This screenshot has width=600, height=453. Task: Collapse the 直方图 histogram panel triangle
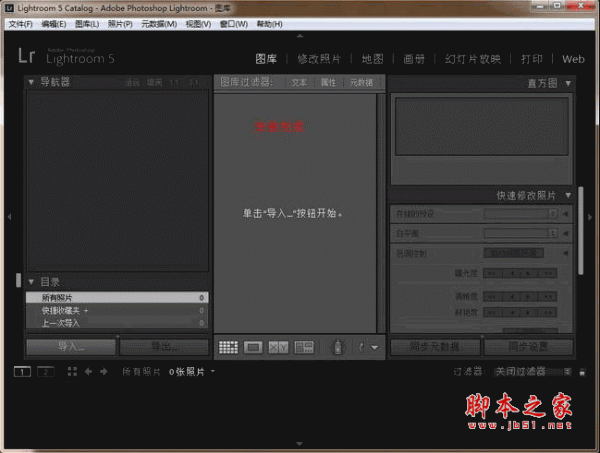coord(568,83)
